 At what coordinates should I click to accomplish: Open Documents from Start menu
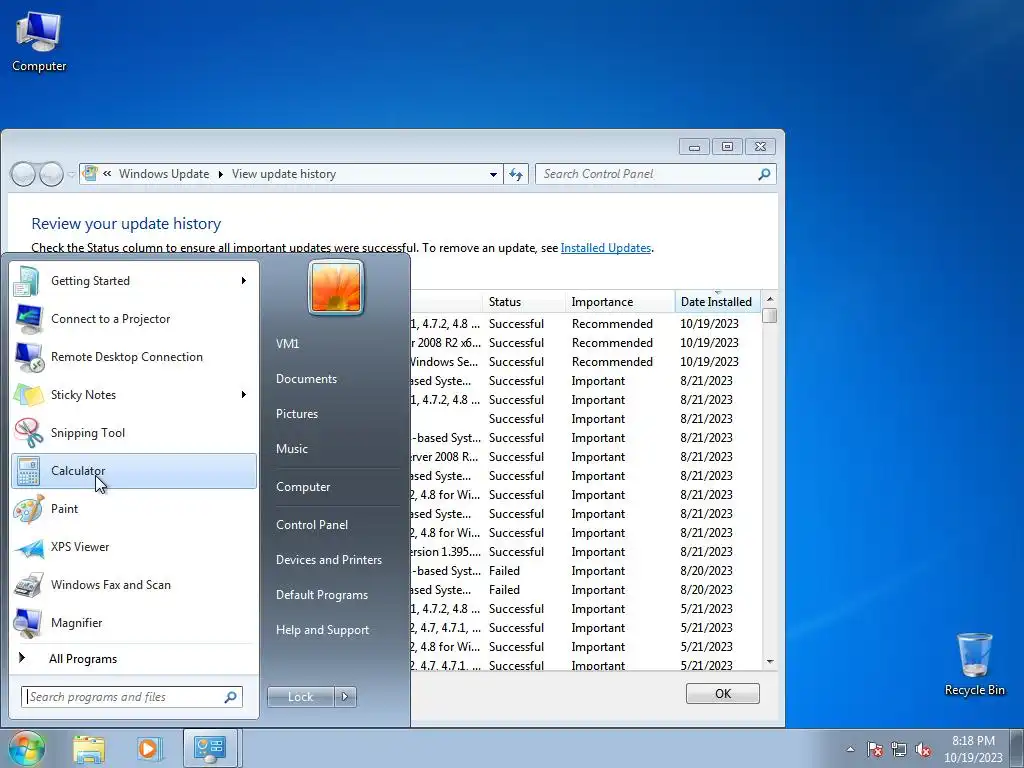coord(306,379)
